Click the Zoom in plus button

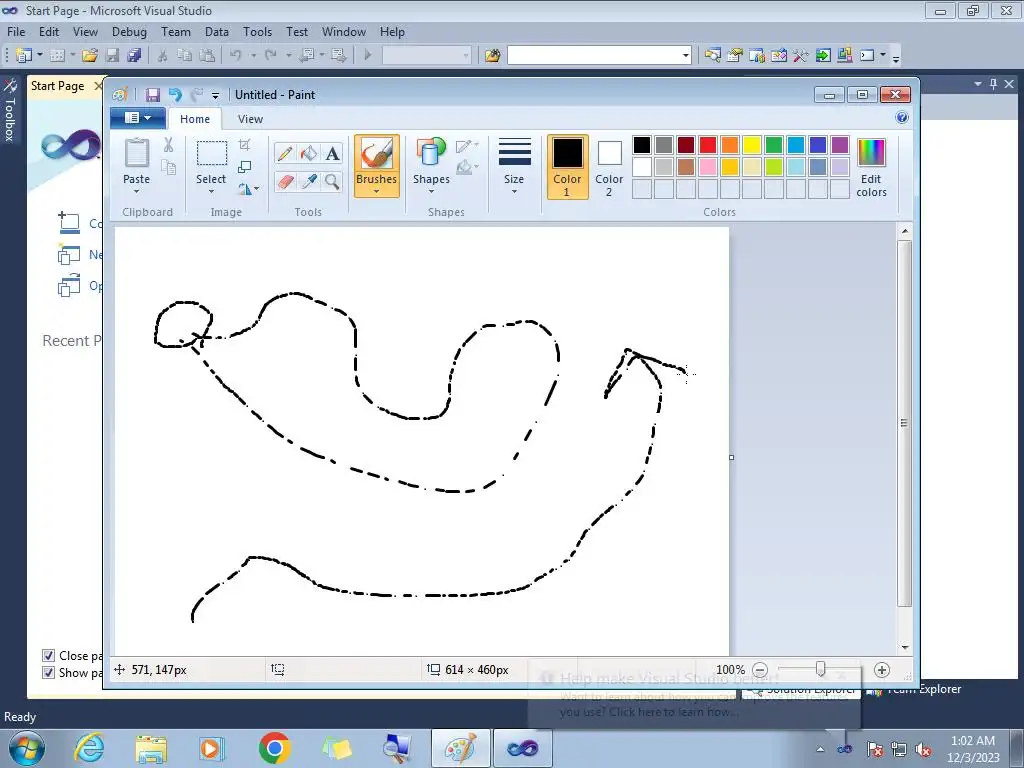pyautogui.click(x=882, y=670)
